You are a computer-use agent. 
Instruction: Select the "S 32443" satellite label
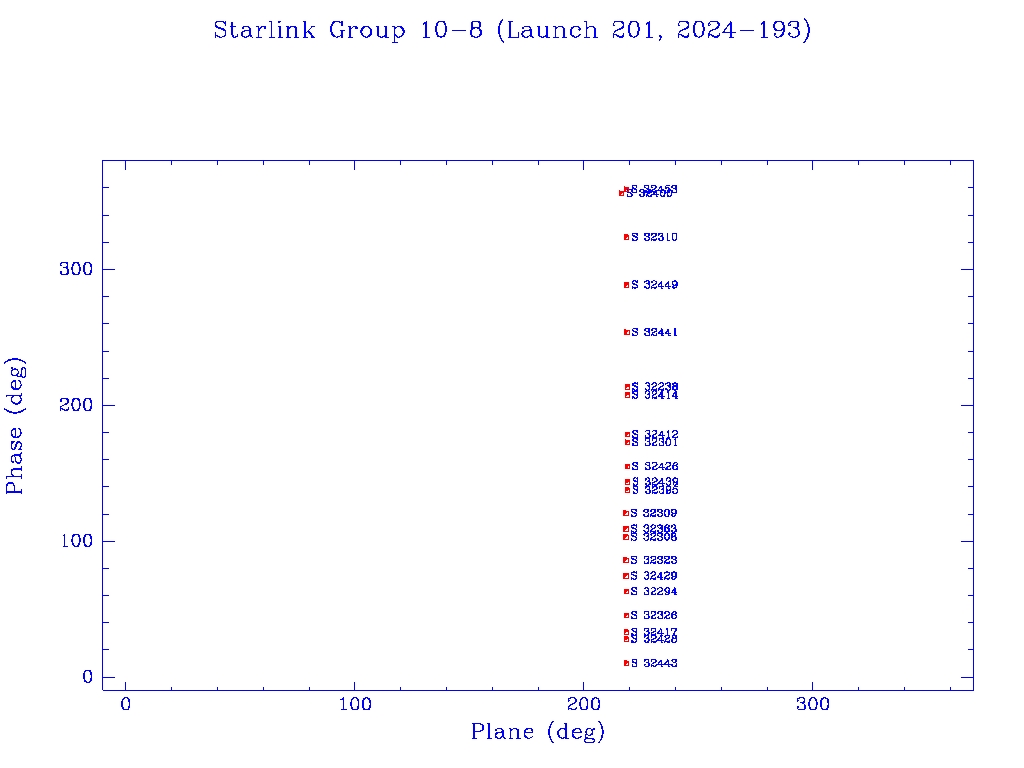(x=654, y=663)
